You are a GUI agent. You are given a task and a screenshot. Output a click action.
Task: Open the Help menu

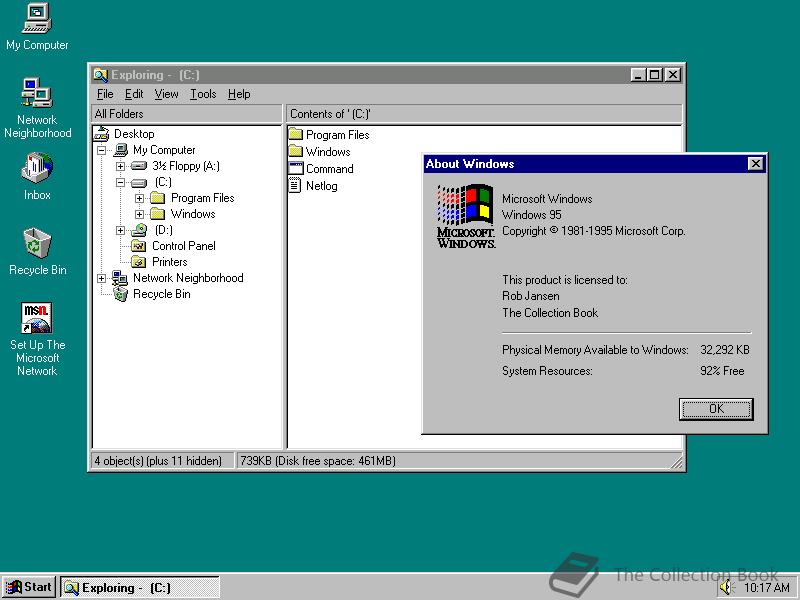tap(239, 94)
